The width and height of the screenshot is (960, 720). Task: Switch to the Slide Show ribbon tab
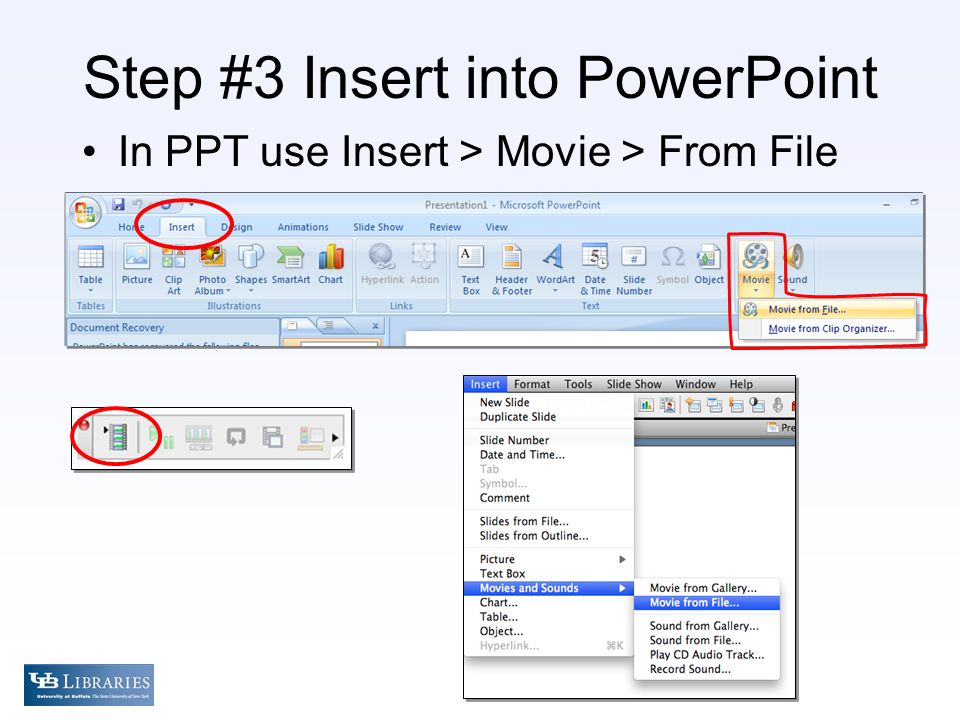coord(378,227)
